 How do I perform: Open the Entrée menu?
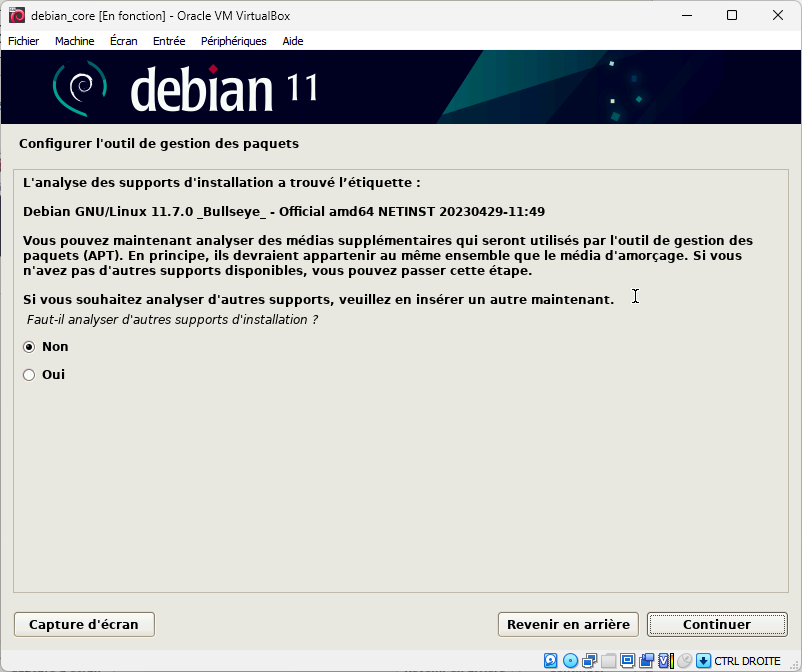pos(169,41)
